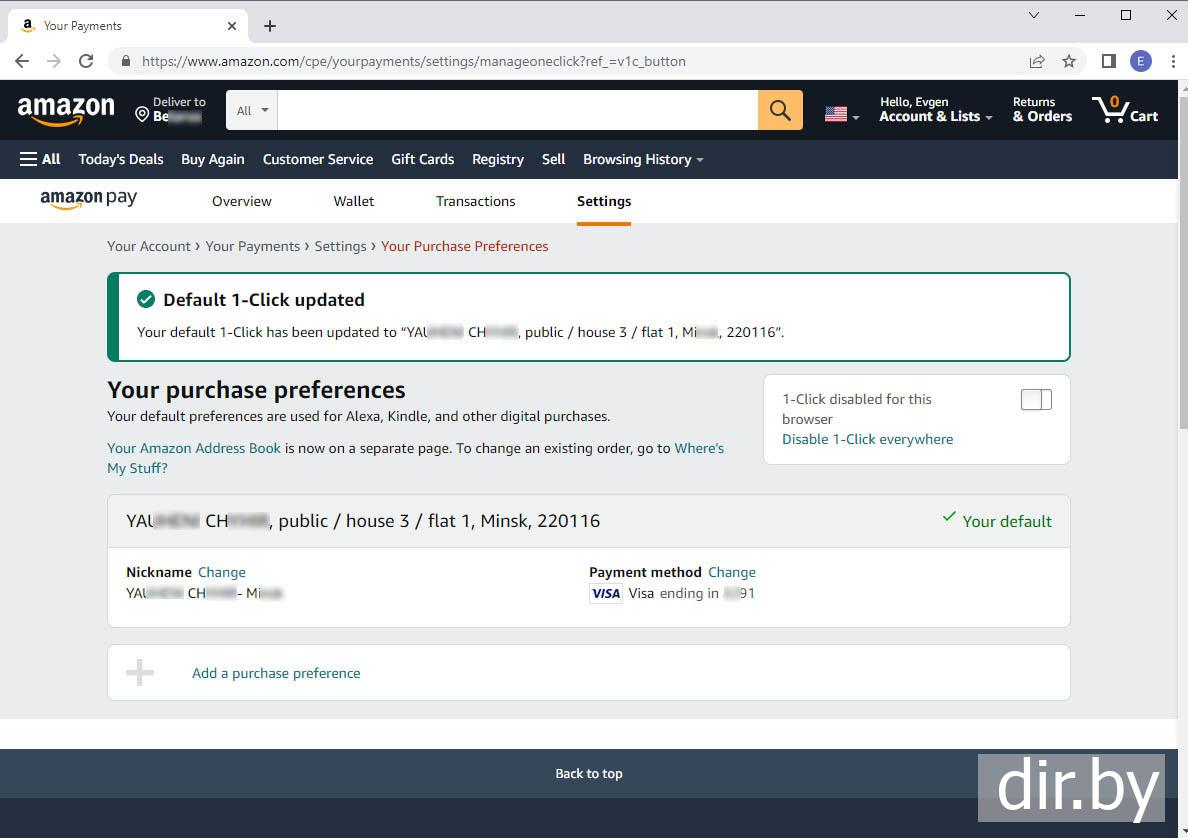Open Today's Deals

[x=120, y=159]
